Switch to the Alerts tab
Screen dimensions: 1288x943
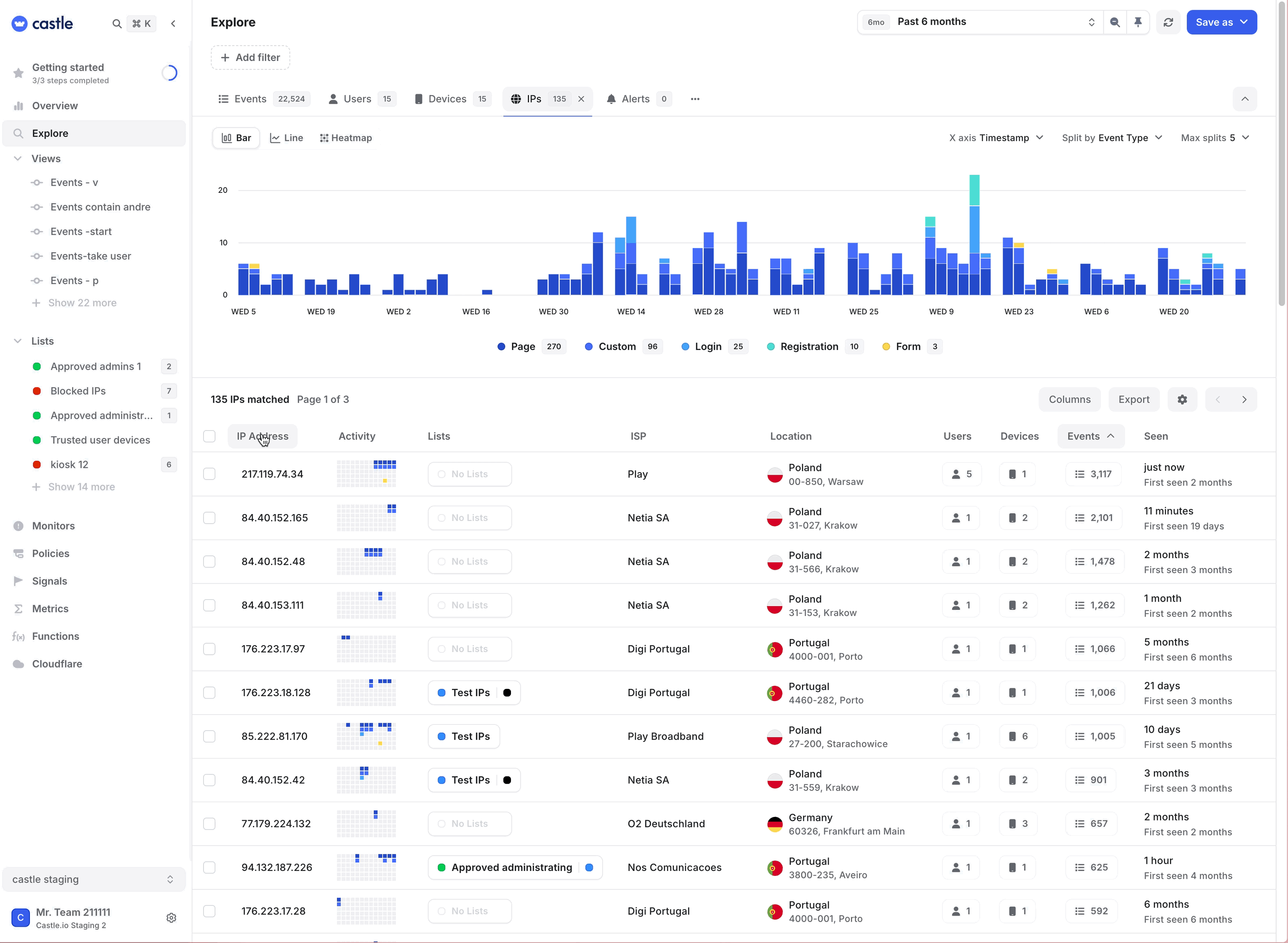(638, 99)
